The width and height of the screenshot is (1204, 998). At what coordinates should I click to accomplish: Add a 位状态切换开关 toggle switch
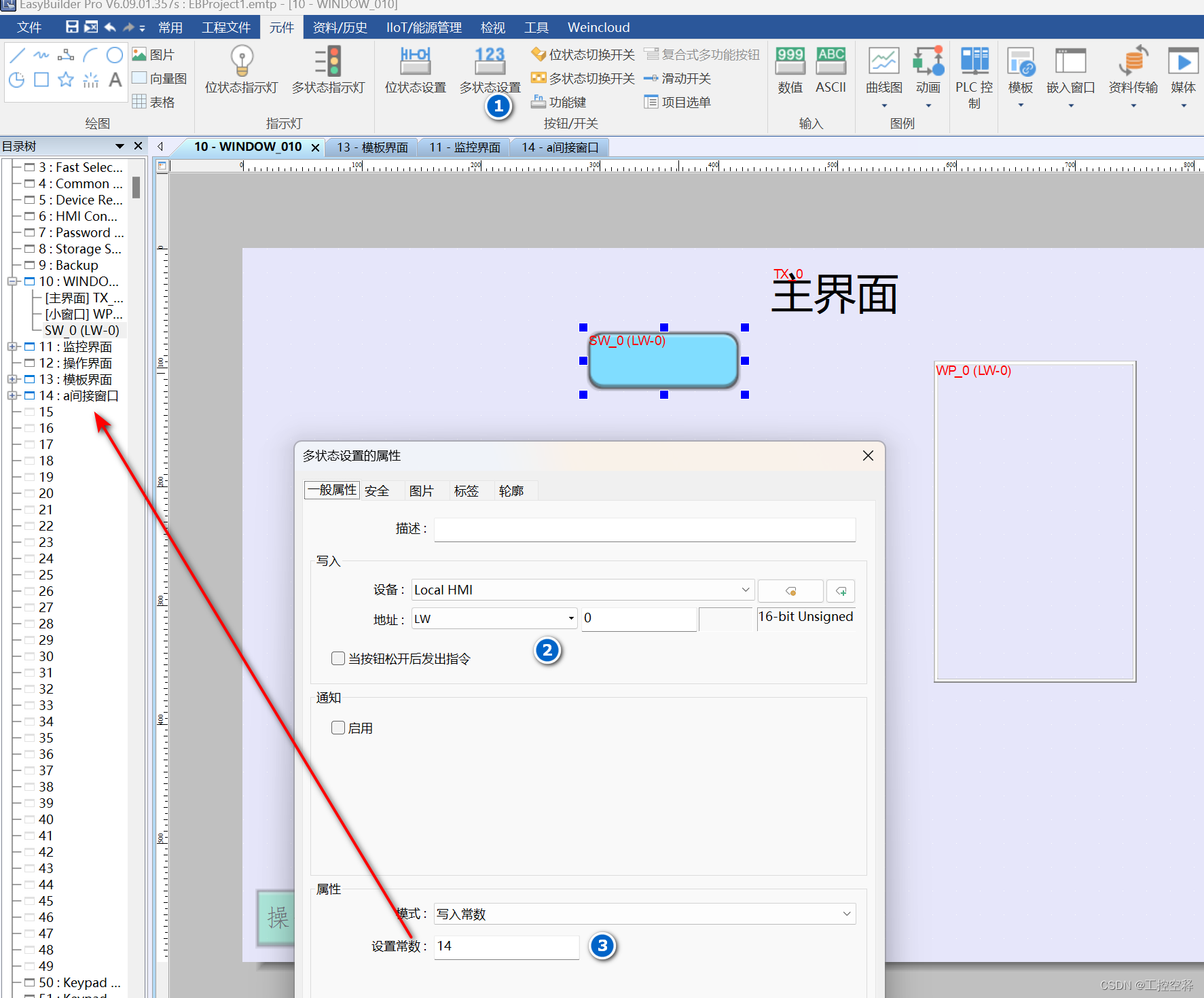[x=583, y=54]
